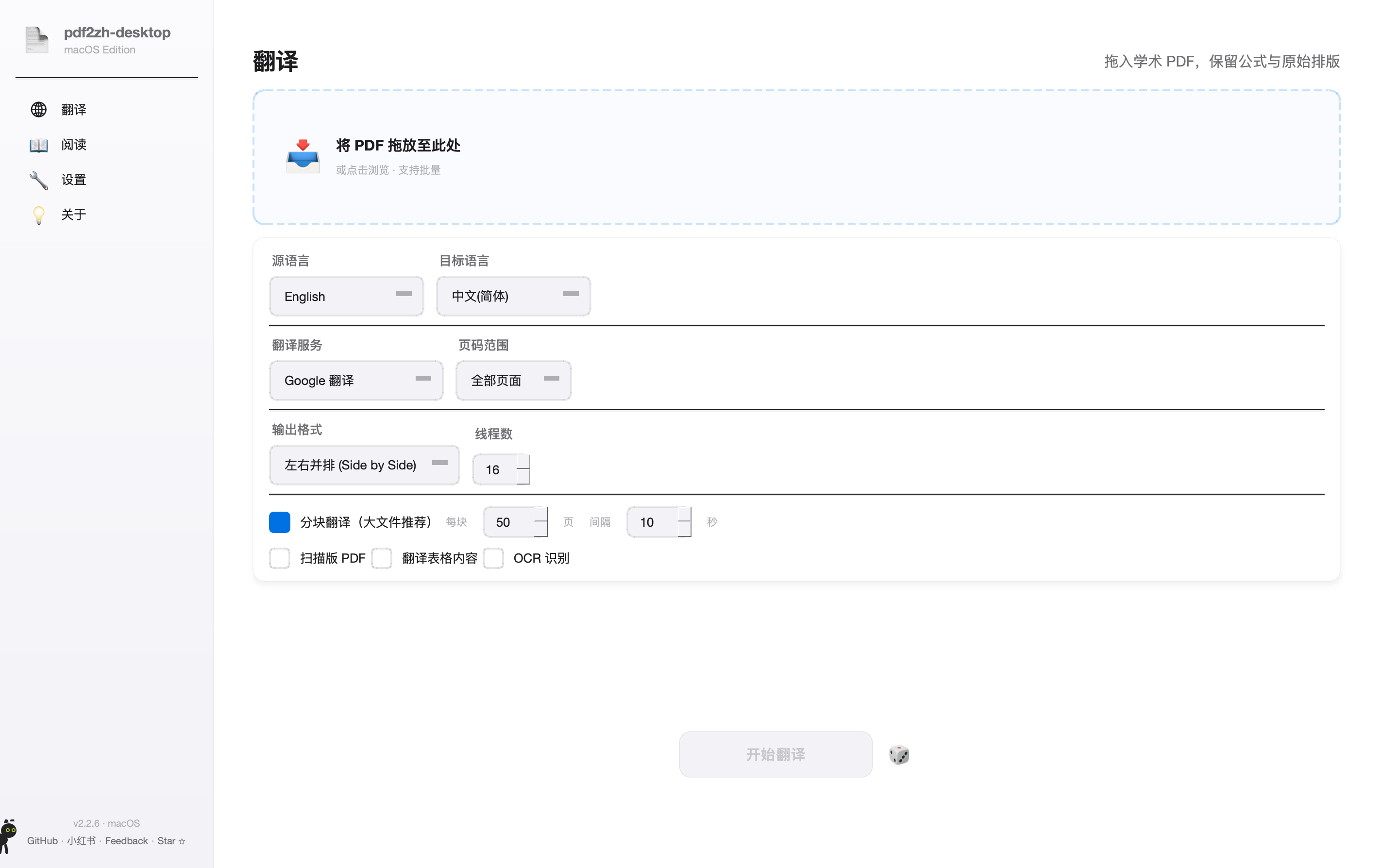Check the OCR 识别 option
The width and height of the screenshot is (1380, 868).
(x=493, y=557)
